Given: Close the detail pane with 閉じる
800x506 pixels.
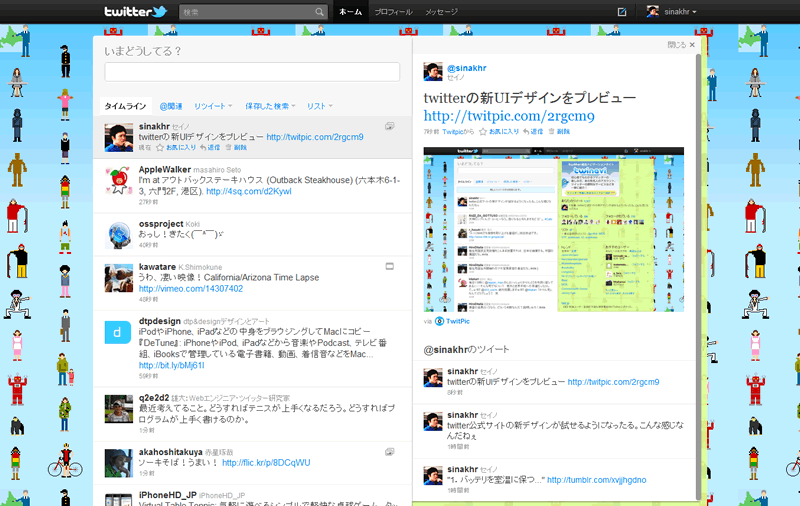Looking at the screenshot, I should [x=681, y=45].
